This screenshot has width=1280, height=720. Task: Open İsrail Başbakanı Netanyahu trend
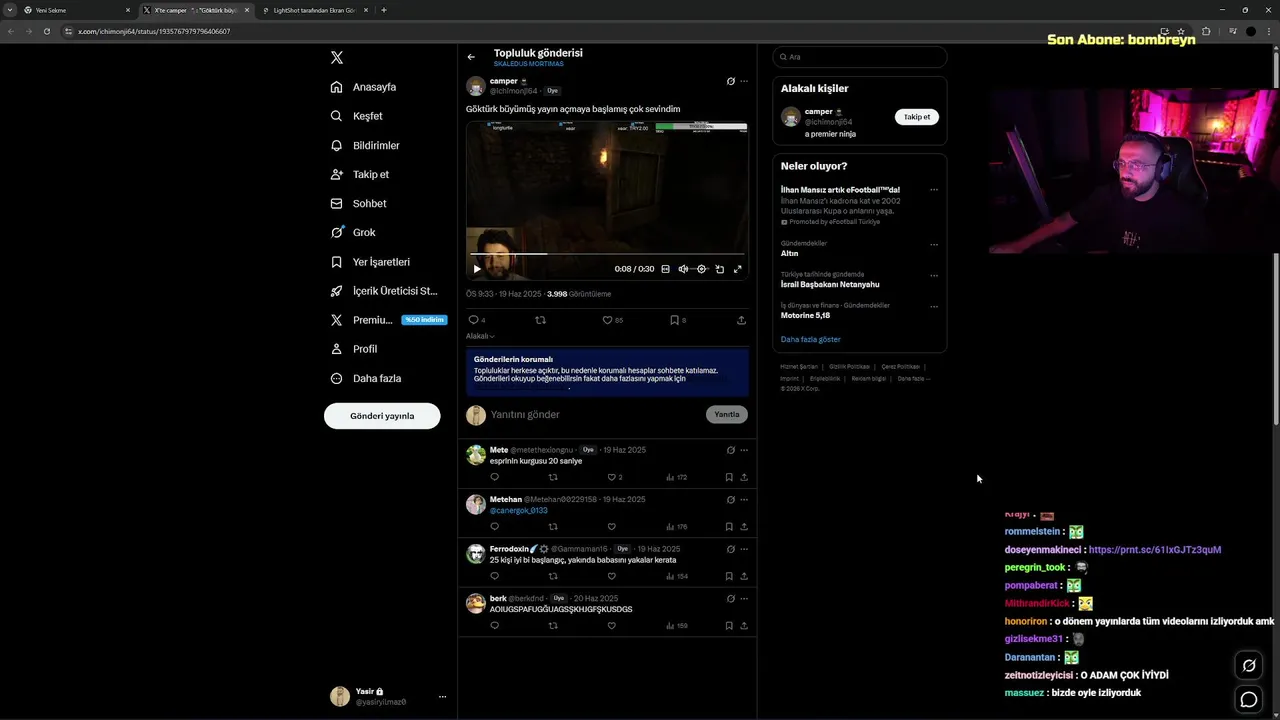point(830,284)
